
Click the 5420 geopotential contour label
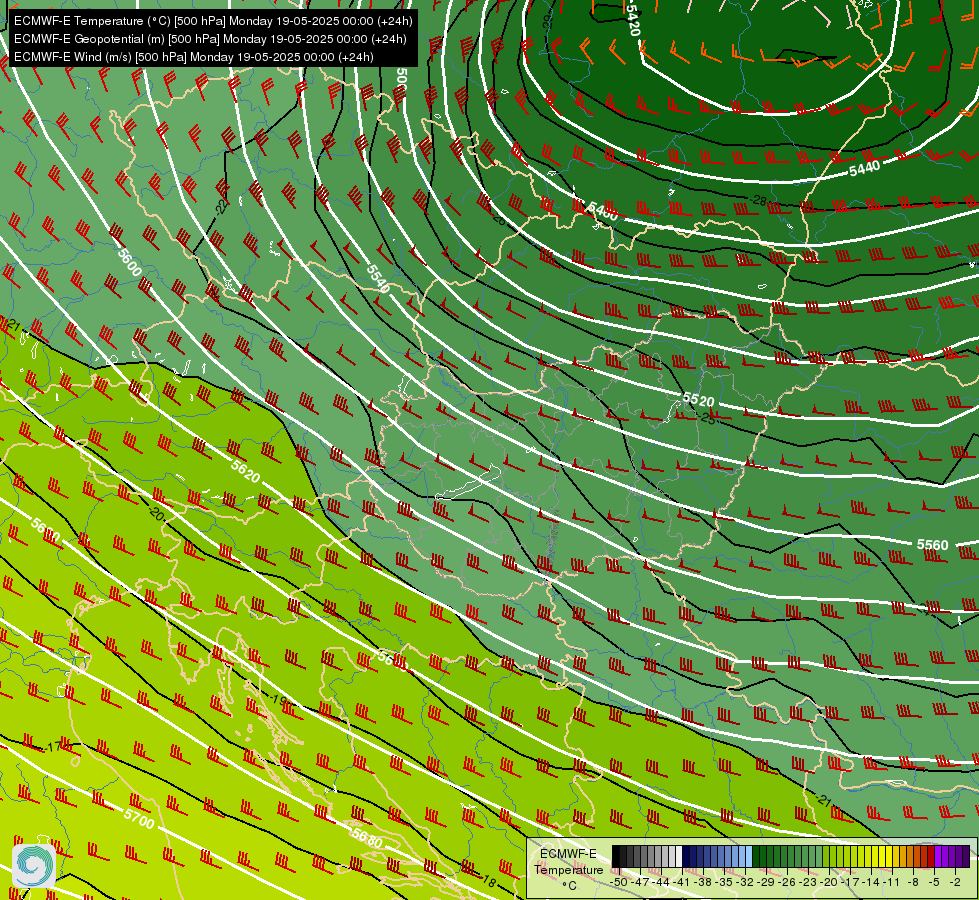pyautogui.click(x=632, y=19)
